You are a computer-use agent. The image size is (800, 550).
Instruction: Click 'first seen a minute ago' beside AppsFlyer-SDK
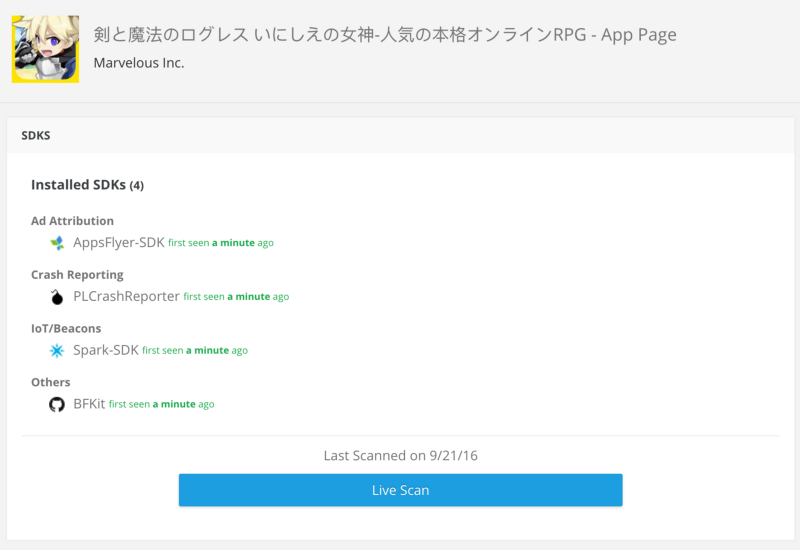click(x=221, y=243)
